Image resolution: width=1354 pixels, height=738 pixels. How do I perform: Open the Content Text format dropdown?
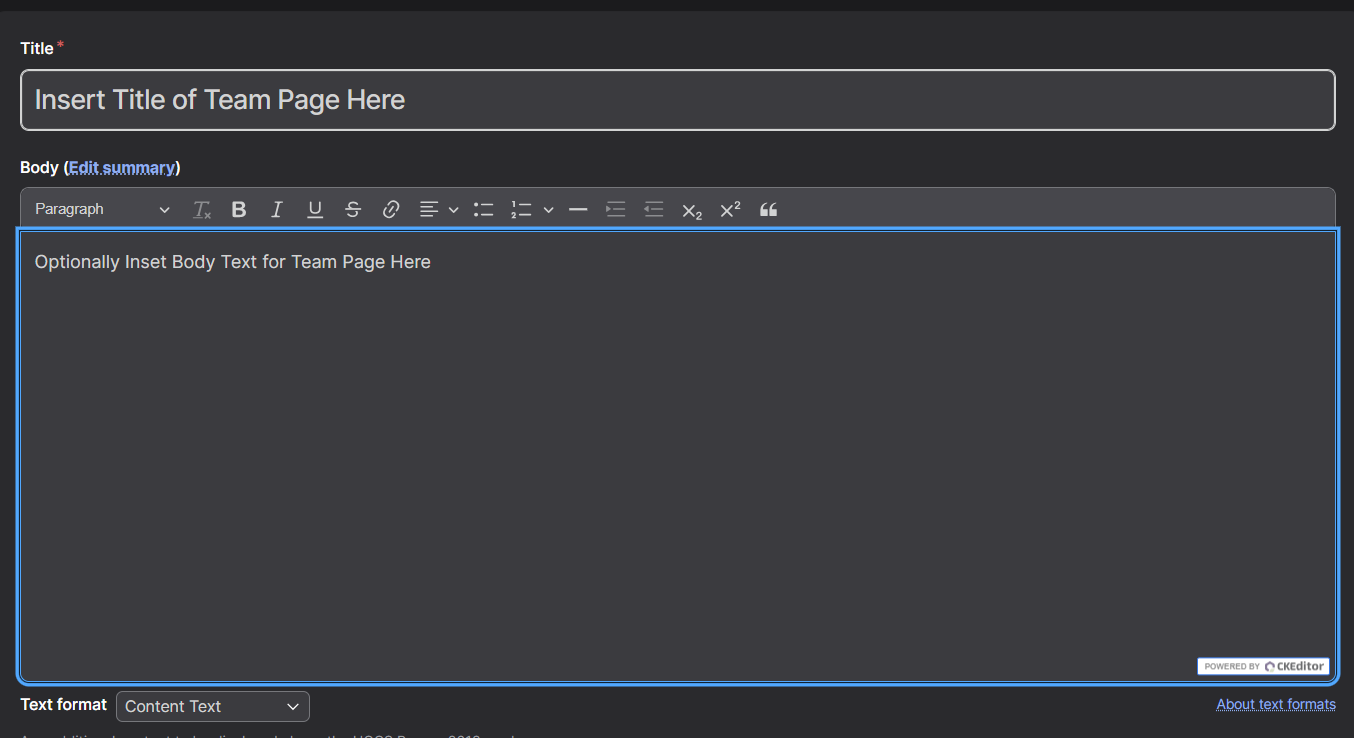[x=213, y=706]
